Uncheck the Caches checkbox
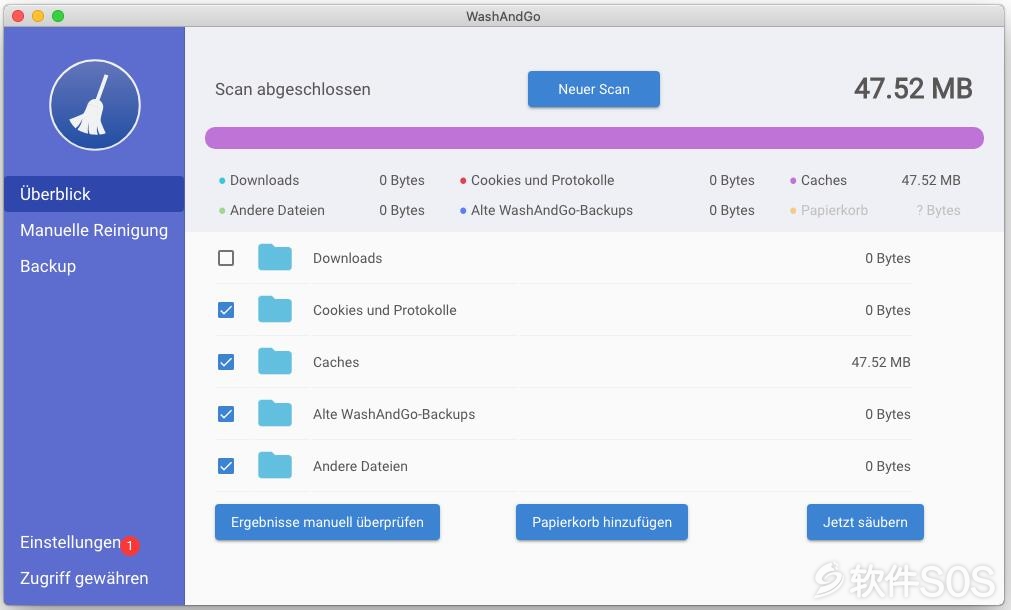This screenshot has width=1011, height=610. [x=226, y=362]
